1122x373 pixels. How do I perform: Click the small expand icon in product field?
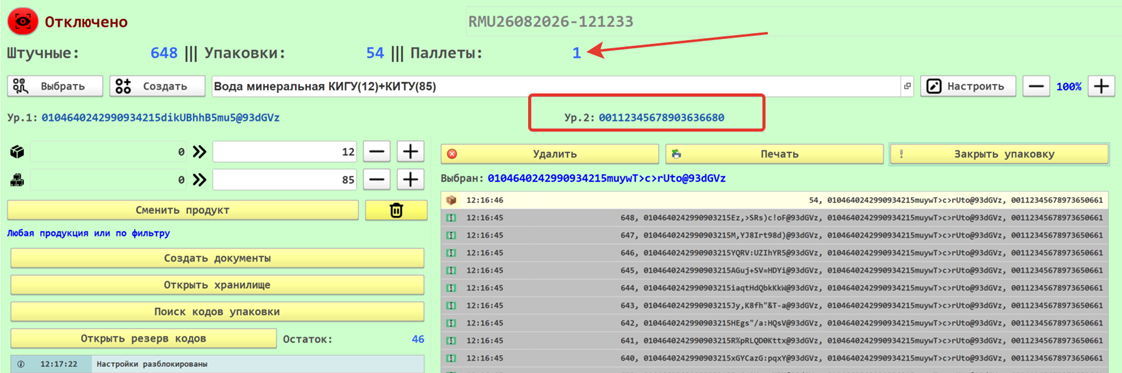(x=907, y=87)
